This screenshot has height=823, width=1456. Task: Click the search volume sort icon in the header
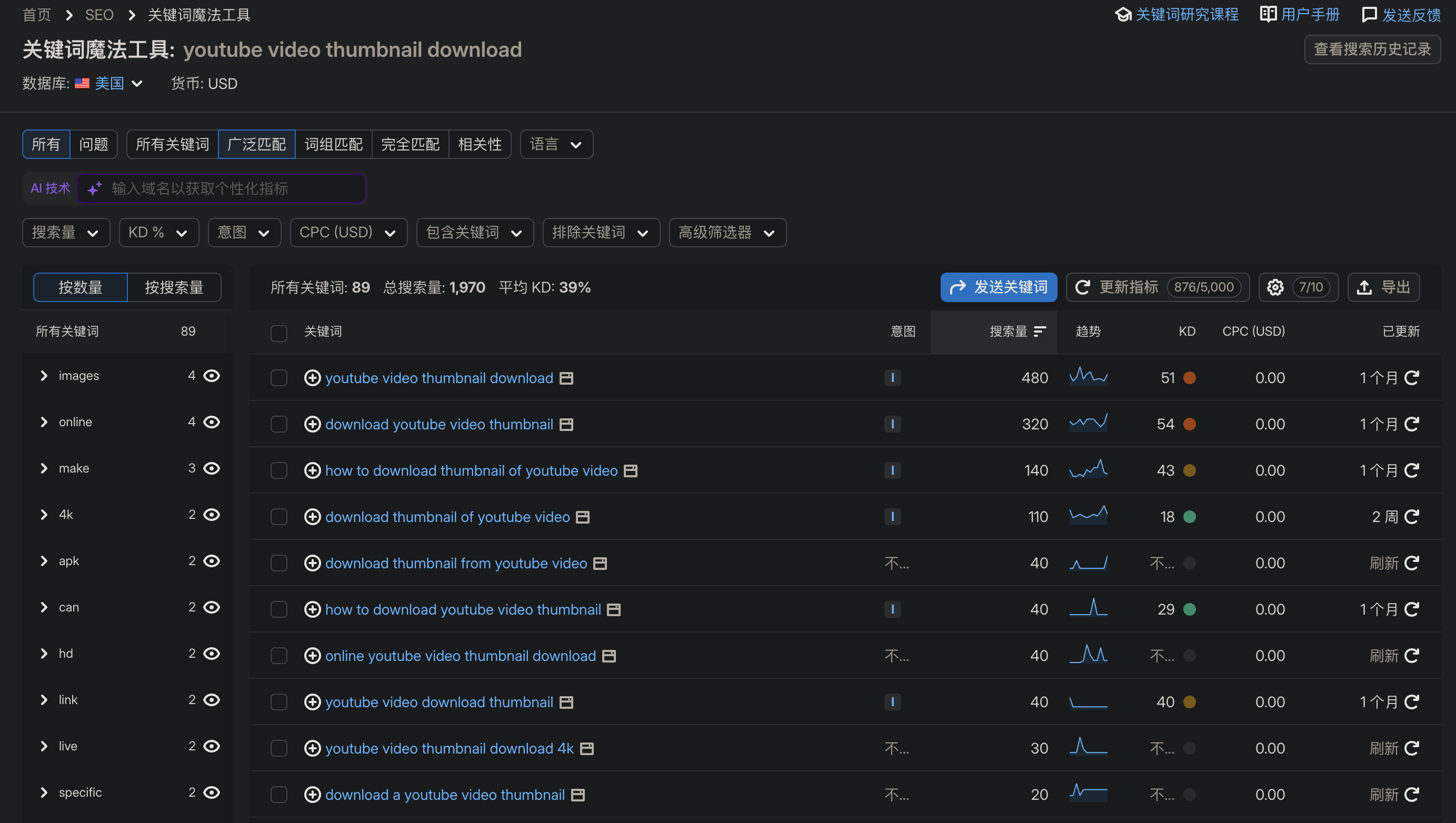tap(1039, 331)
